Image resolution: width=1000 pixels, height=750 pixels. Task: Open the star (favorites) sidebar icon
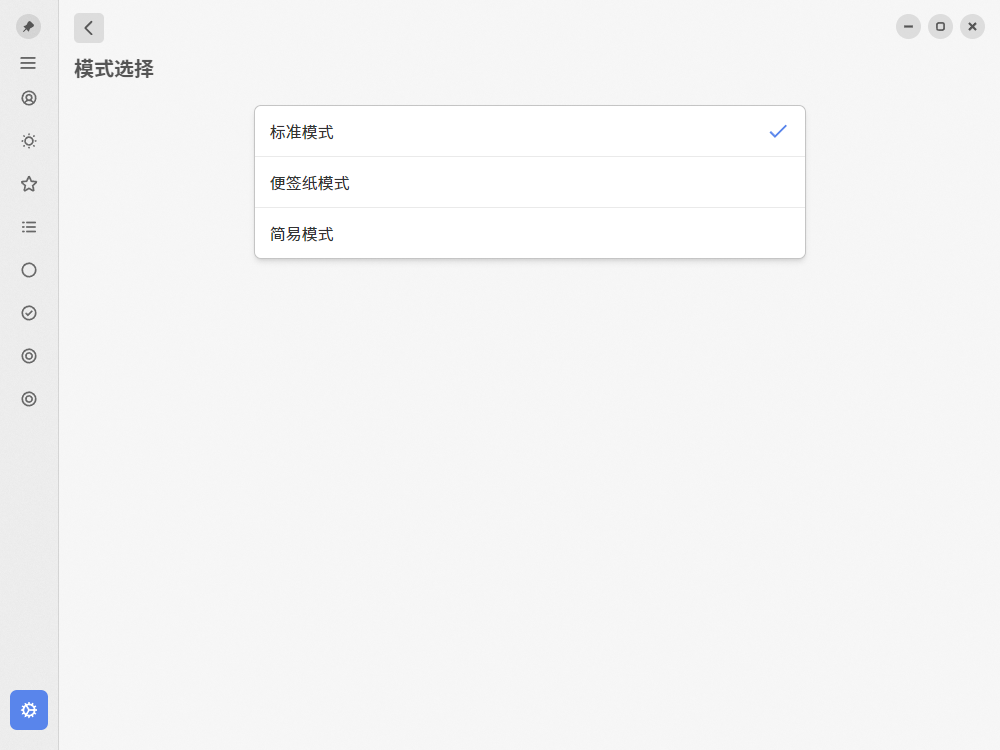pyautogui.click(x=29, y=184)
